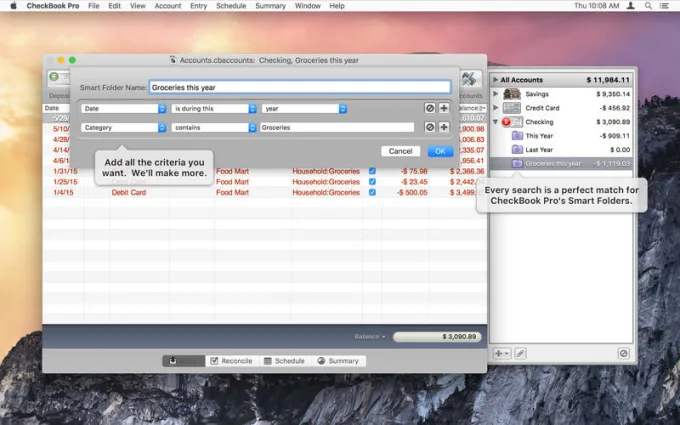Image resolution: width=680 pixels, height=425 pixels.
Task: Click OK to save the smart folder
Action: click(x=440, y=151)
